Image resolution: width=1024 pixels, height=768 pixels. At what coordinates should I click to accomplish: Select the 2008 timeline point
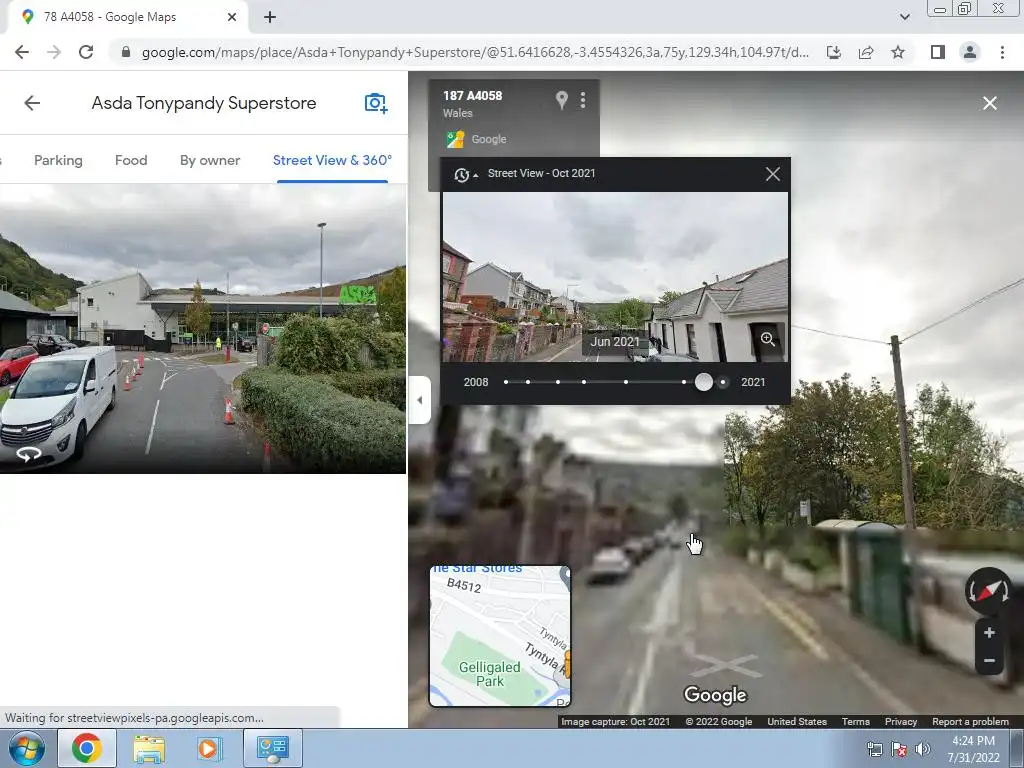point(506,382)
